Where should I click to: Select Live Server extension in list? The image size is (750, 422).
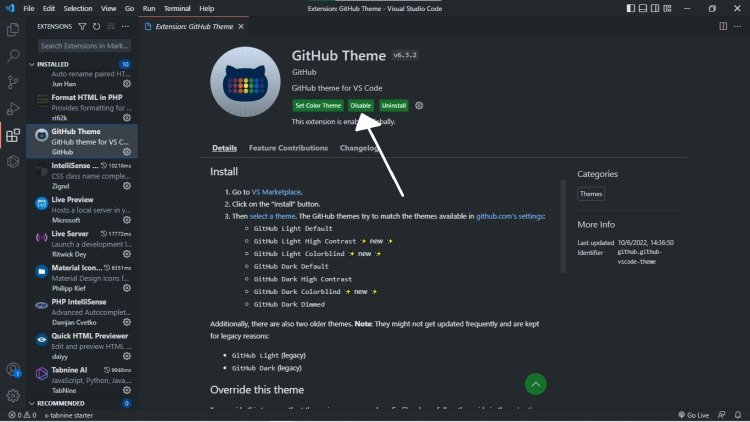click(x=82, y=244)
